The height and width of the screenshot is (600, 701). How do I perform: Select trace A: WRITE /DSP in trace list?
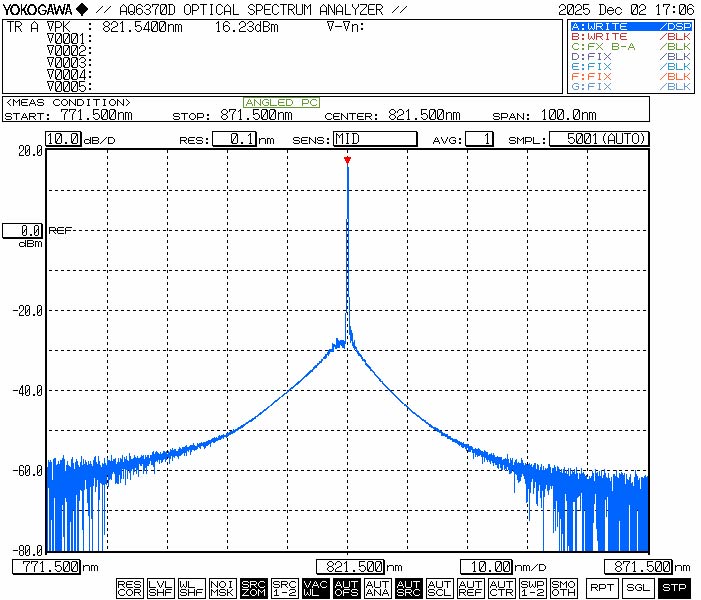[x=630, y=26]
